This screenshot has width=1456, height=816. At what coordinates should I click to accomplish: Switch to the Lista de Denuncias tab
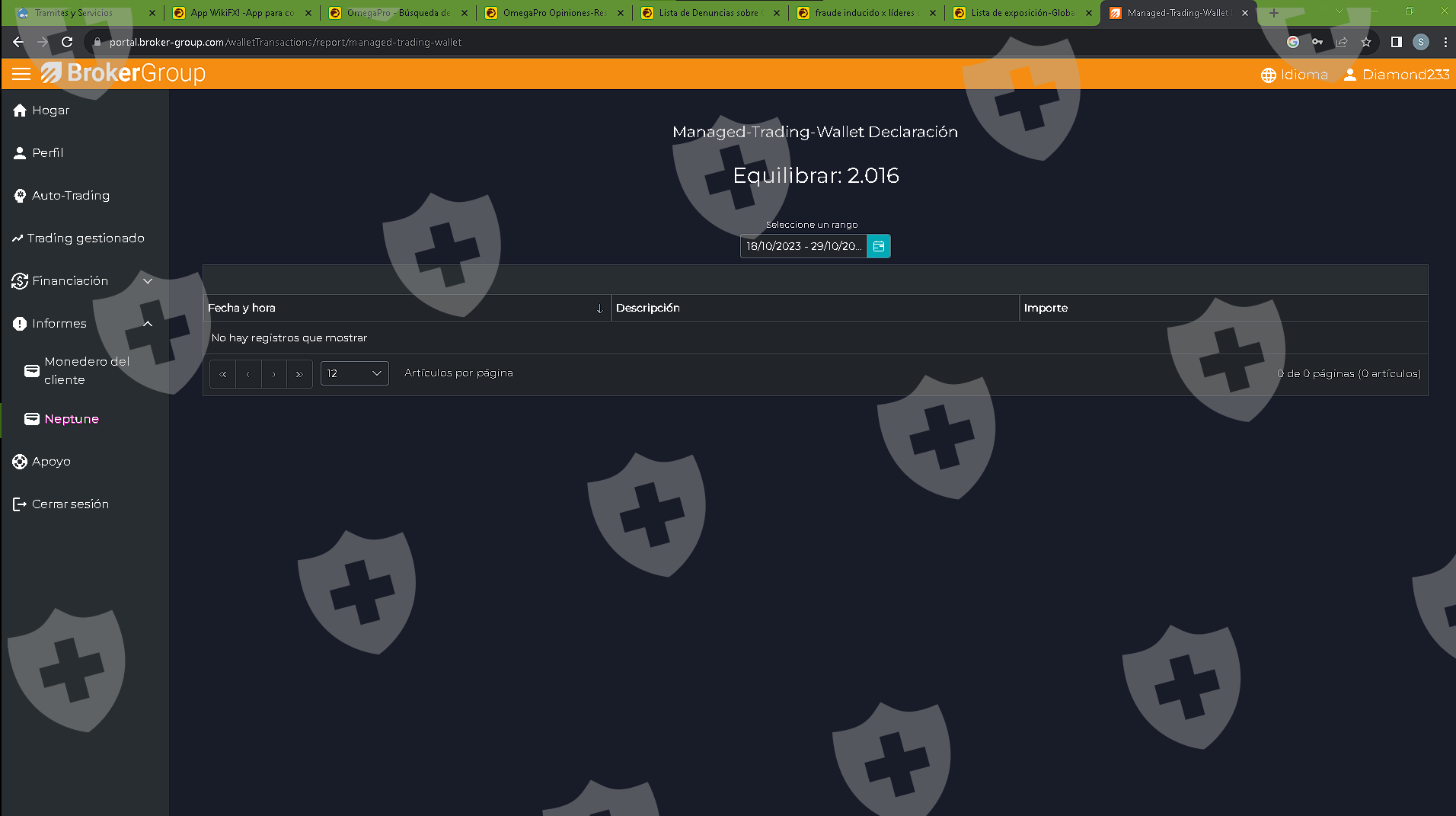pyautogui.click(x=710, y=13)
